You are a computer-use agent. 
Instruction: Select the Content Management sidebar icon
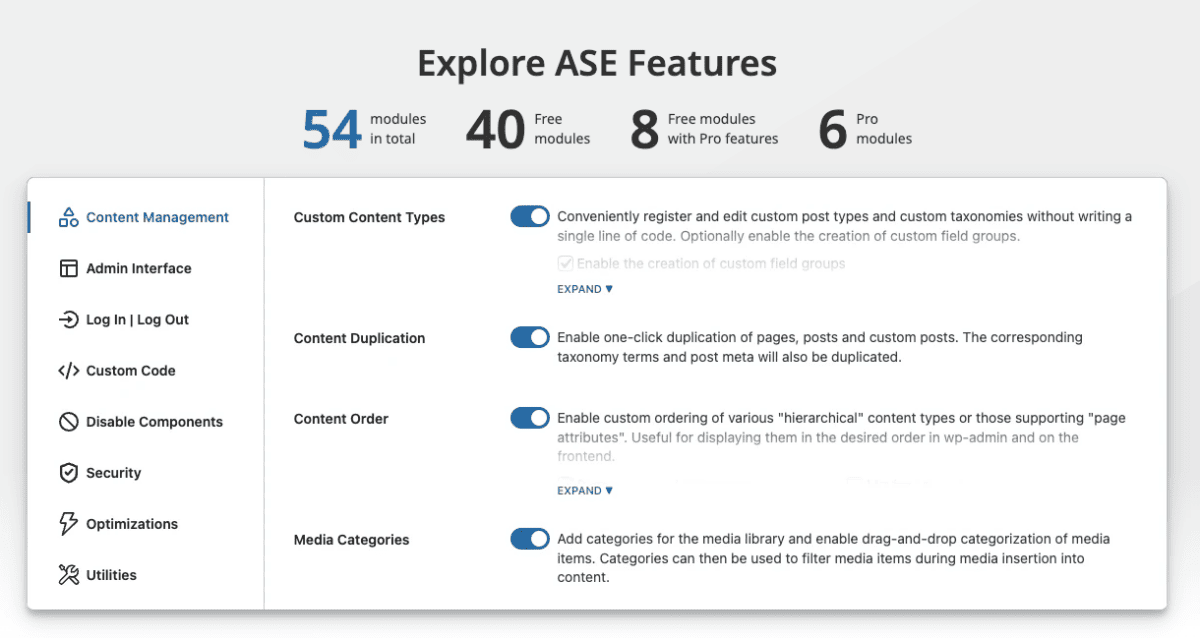[68, 216]
